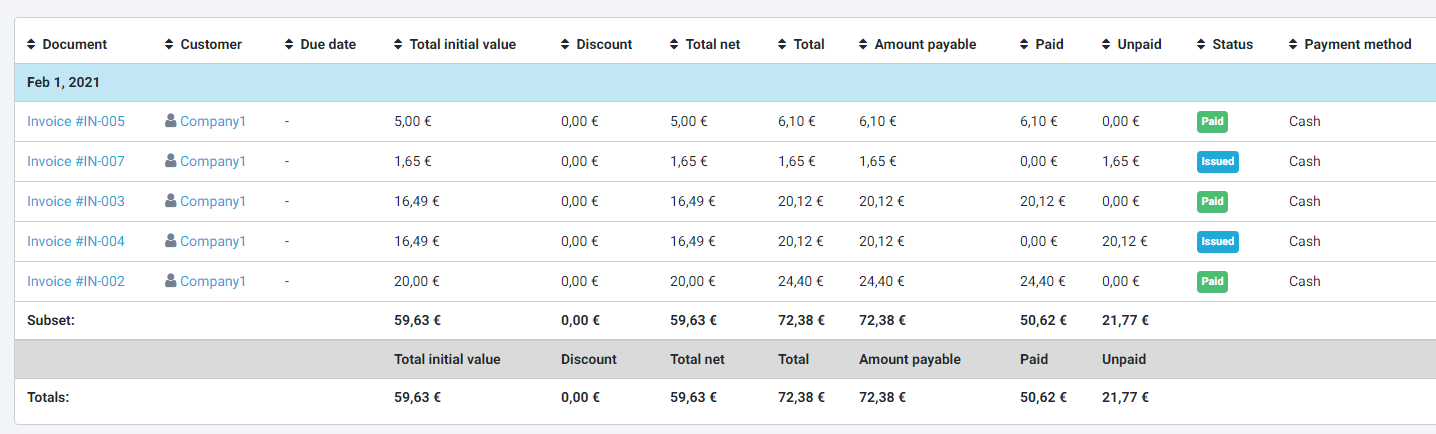
Task: Open Invoice #IN-004 document
Action: [x=76, y=242]
